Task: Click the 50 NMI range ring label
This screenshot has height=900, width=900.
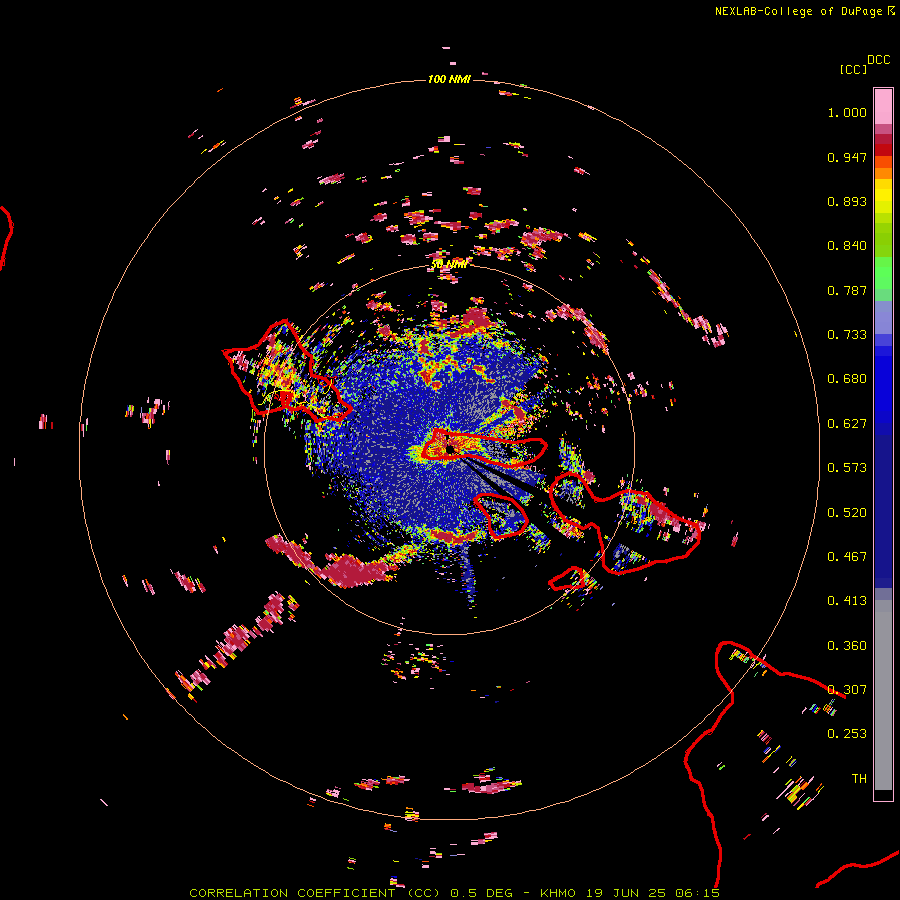Action: (449, 264)
